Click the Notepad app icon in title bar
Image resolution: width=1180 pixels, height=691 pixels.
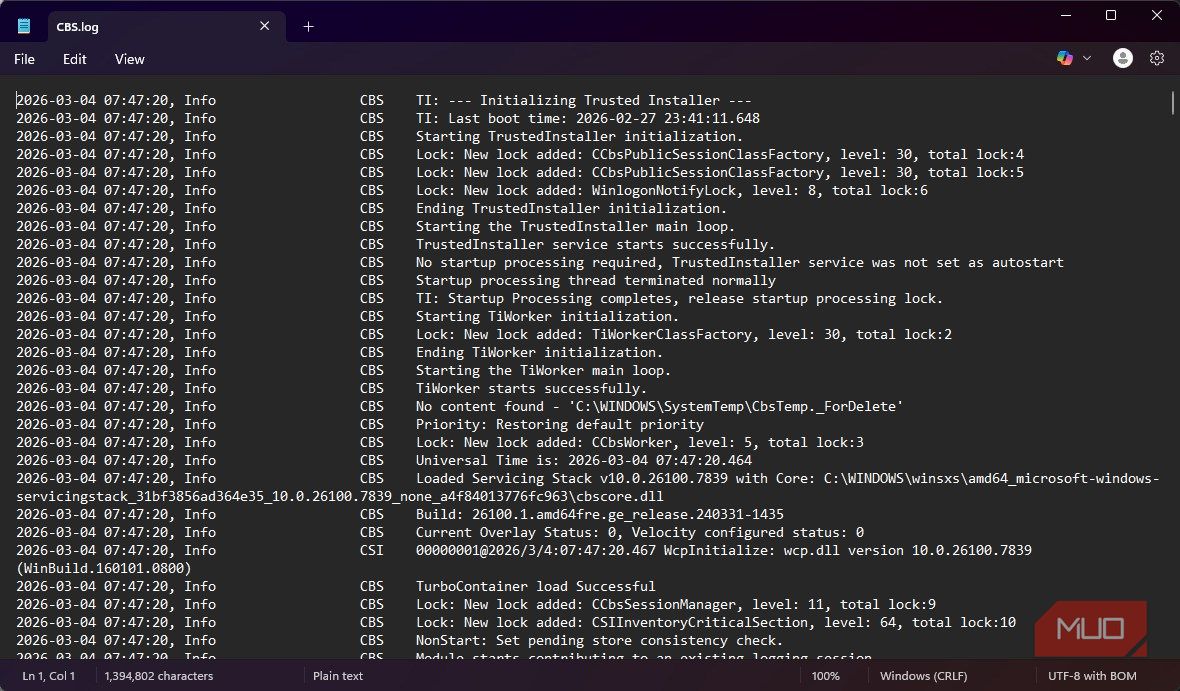click(24, 26)
